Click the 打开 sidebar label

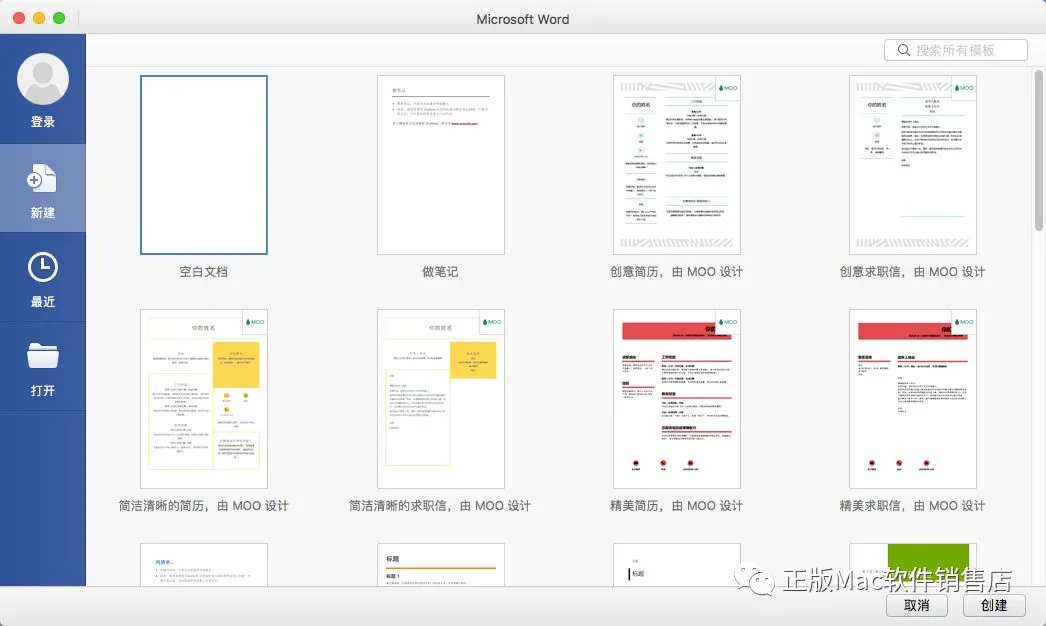click(43, 390)
